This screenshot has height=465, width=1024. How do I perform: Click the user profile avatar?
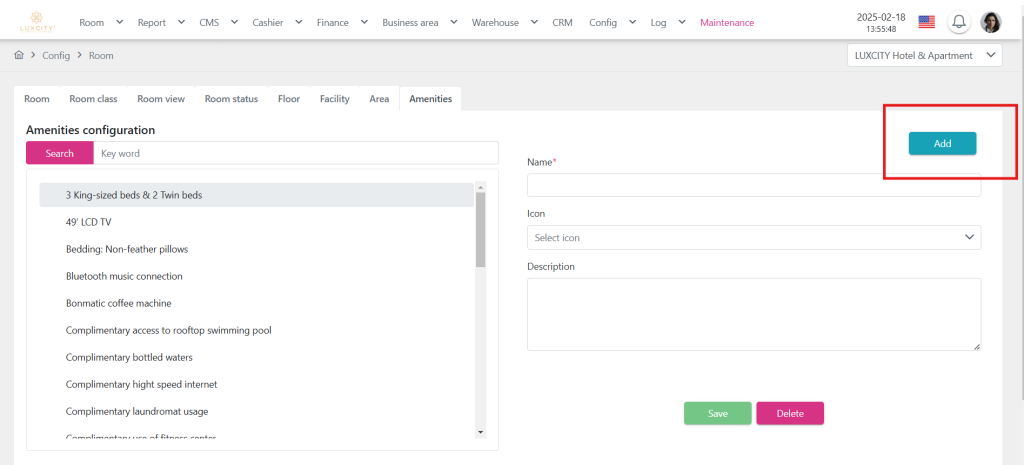click(x=990, y=22)
